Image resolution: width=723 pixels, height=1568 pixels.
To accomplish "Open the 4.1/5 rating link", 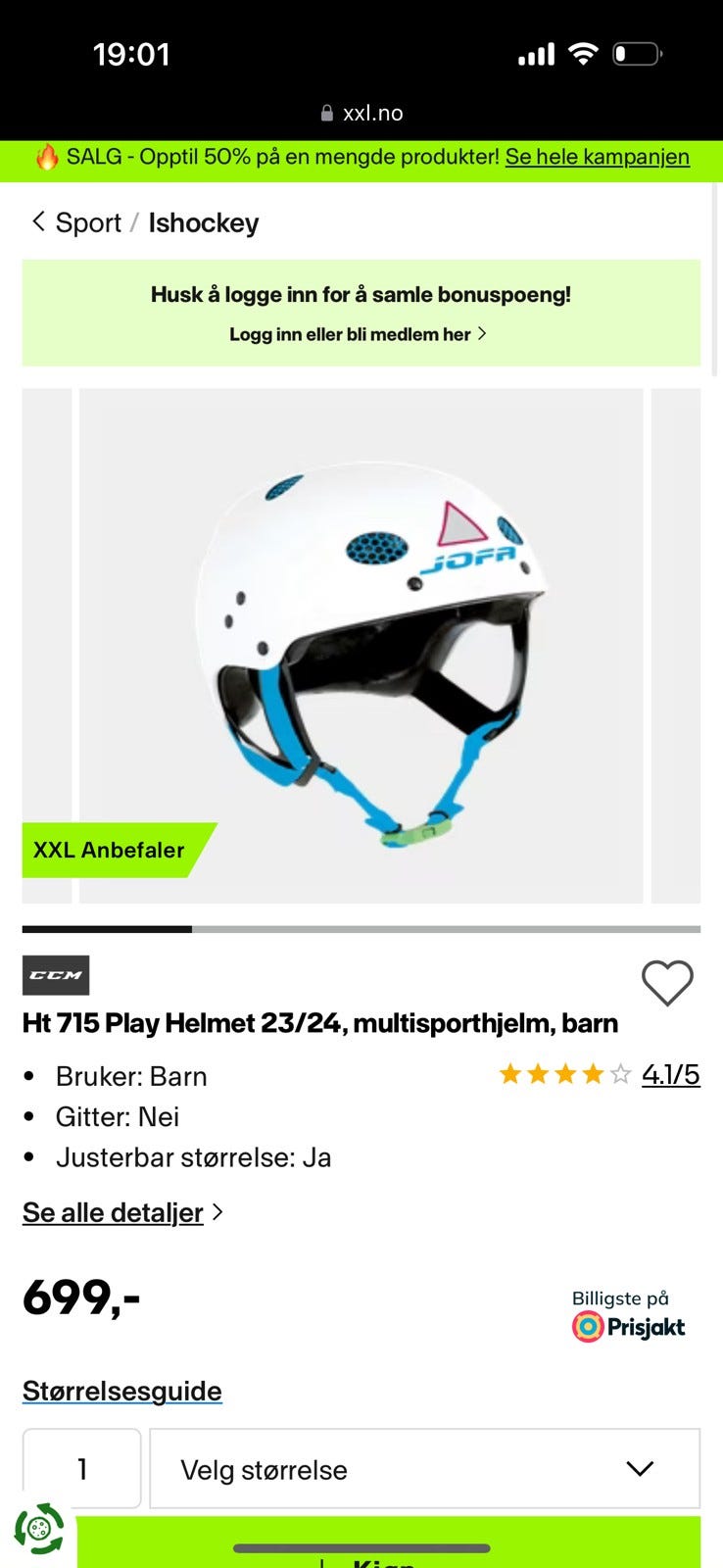I will [671, 1075].
